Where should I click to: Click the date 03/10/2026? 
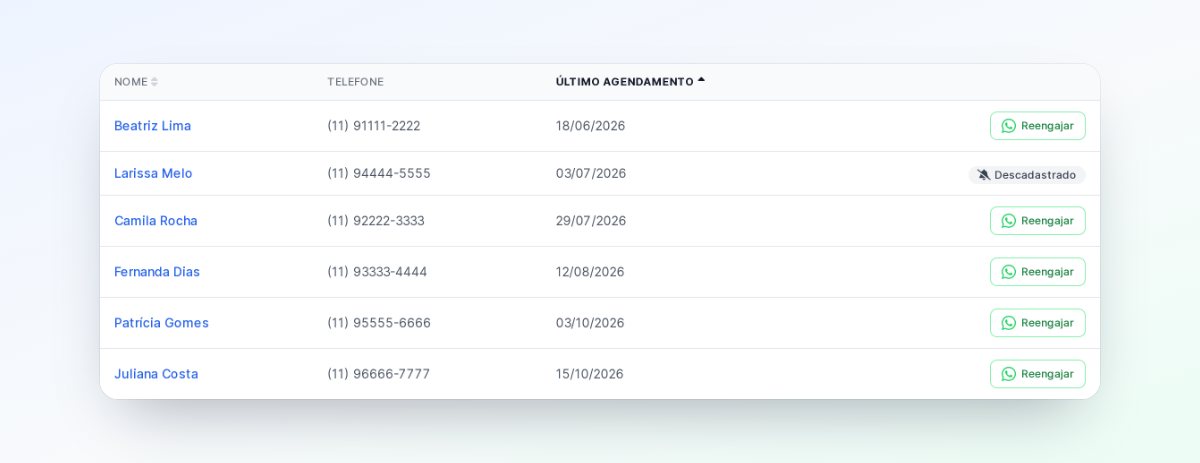pos(590,323)
